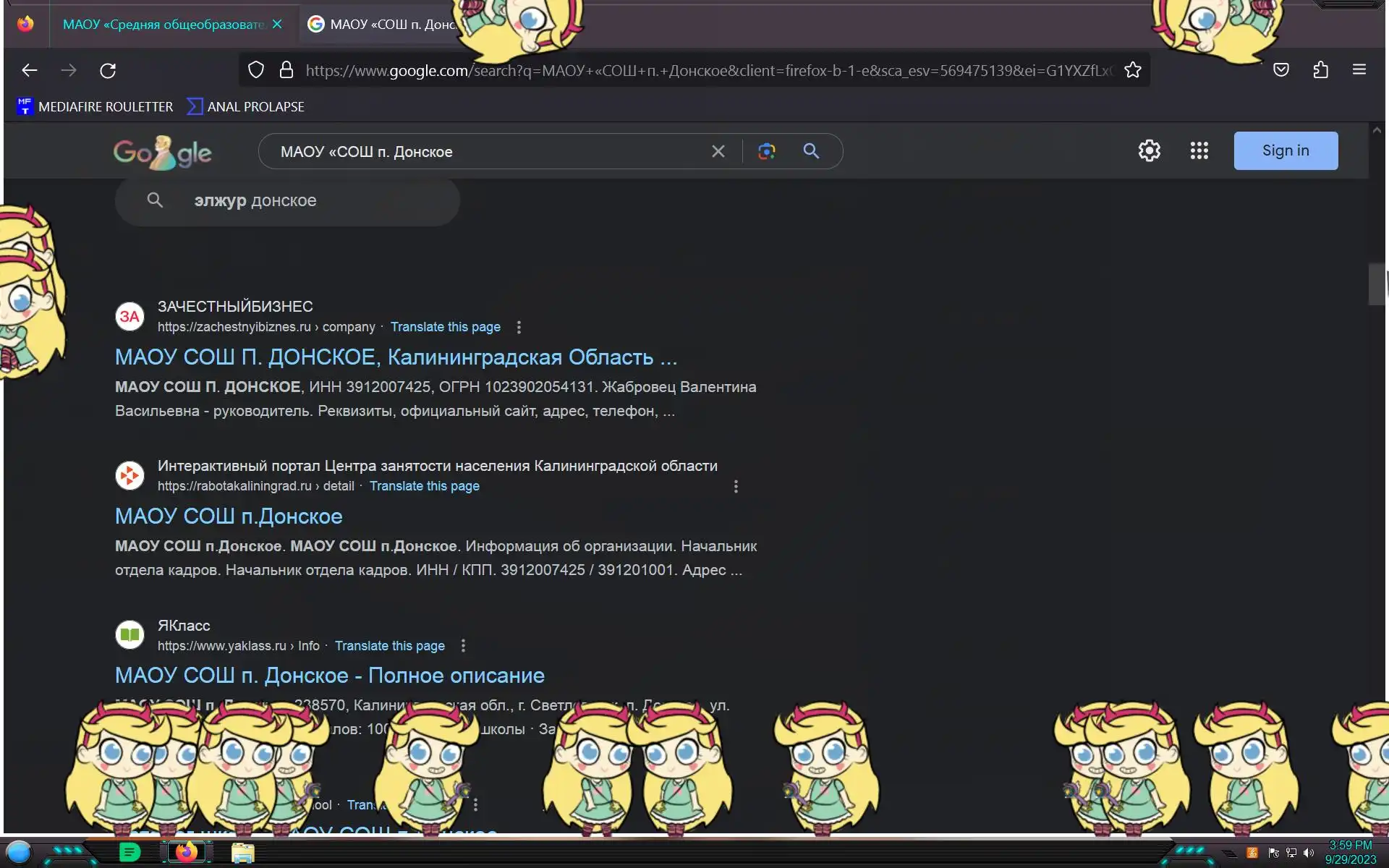Click the tracking protection shield icon

pyautogui.click(x=256, y=70)
